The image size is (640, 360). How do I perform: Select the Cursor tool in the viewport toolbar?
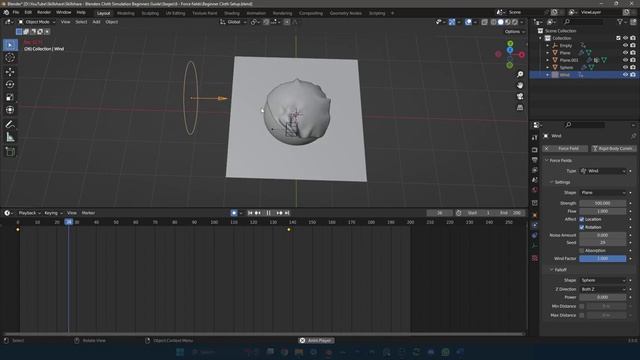point(10,58)
